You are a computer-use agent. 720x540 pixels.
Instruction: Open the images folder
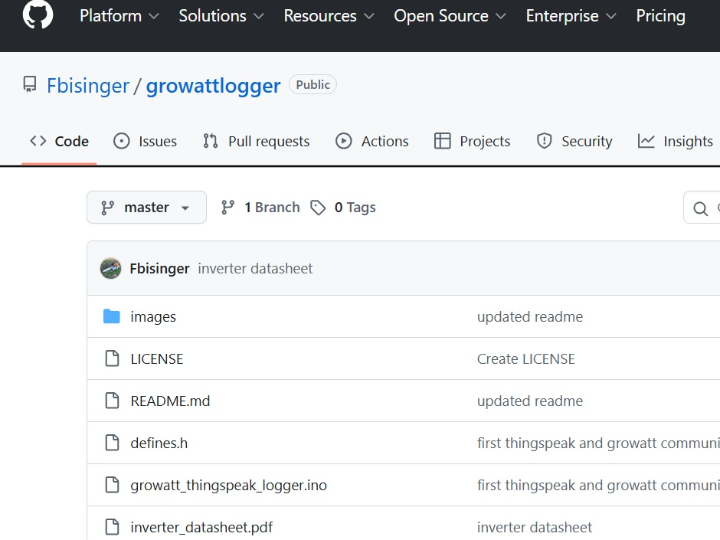(x=153, y=317)
